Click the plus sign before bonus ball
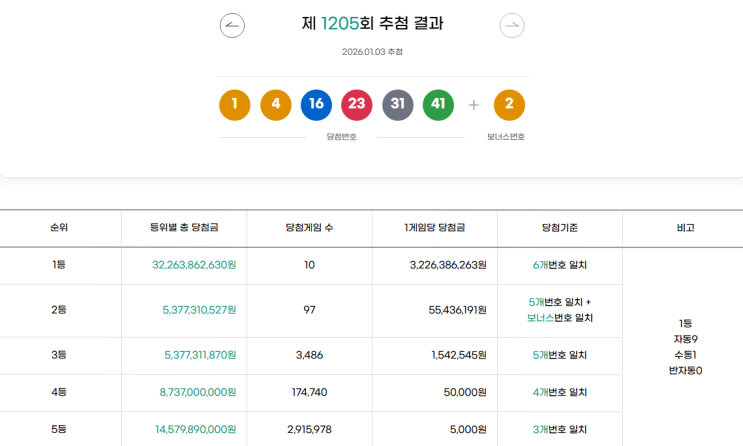Image resolution: width=743 pixels, height=446 pixels. pyautogui.click(x=473, y=105)
